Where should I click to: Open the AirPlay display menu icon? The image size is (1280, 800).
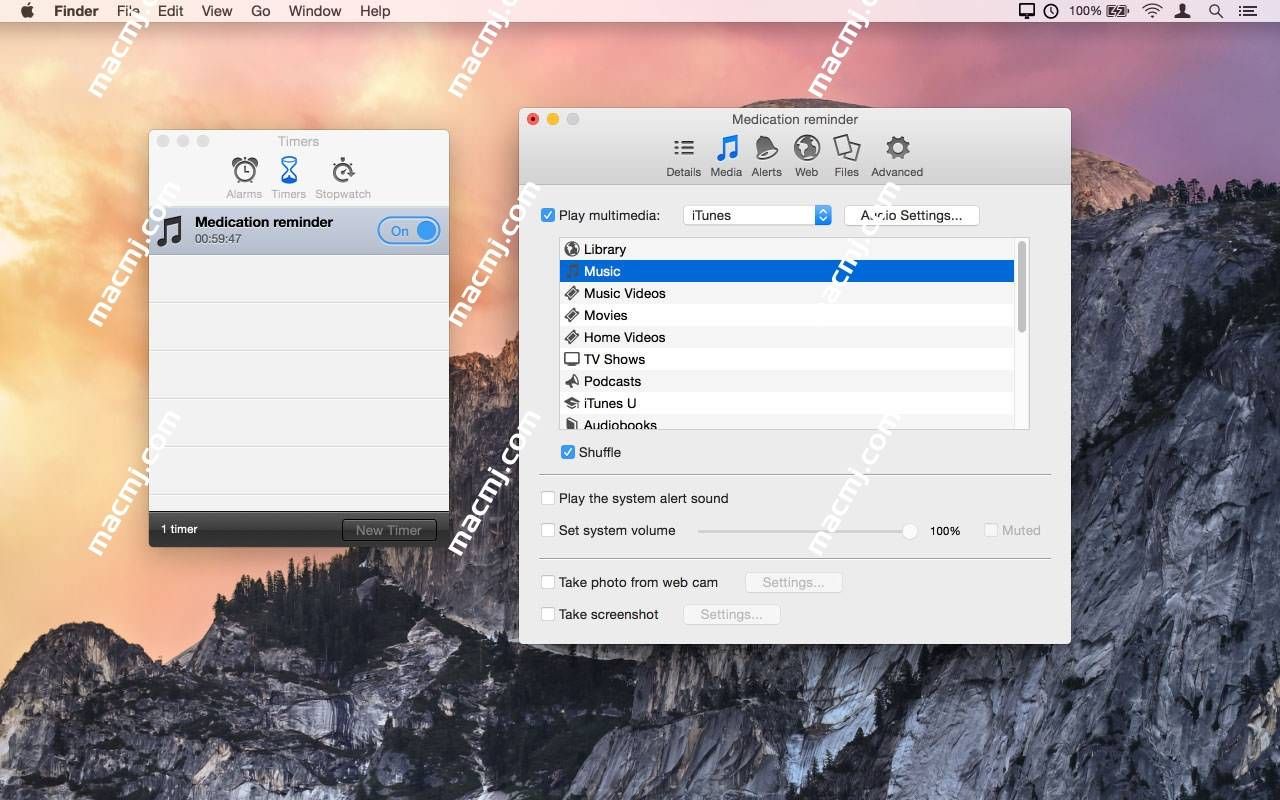click(1027, 11)
